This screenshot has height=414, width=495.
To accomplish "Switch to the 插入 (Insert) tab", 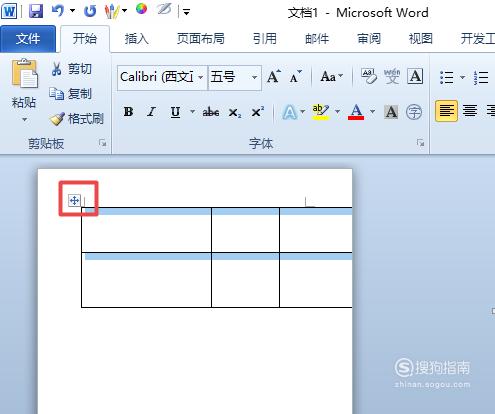I will point(136,39).
